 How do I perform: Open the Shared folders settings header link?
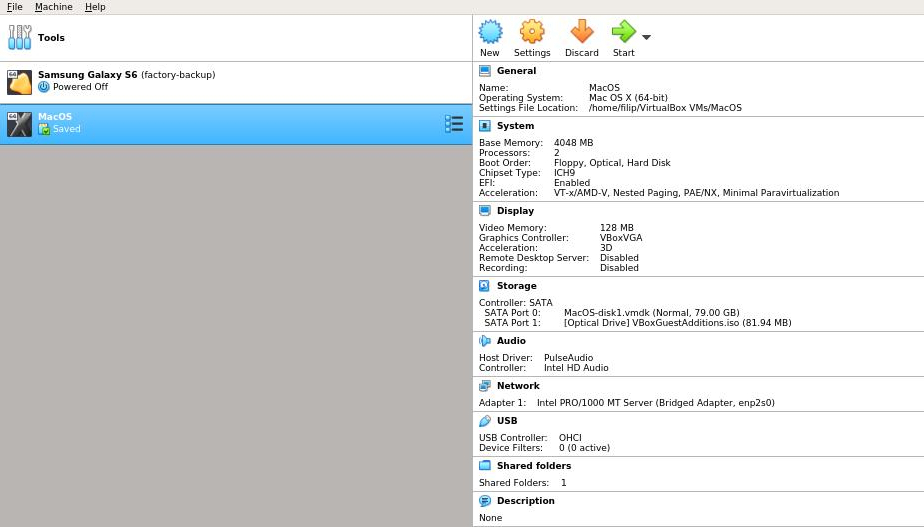[x=534, y=466]
